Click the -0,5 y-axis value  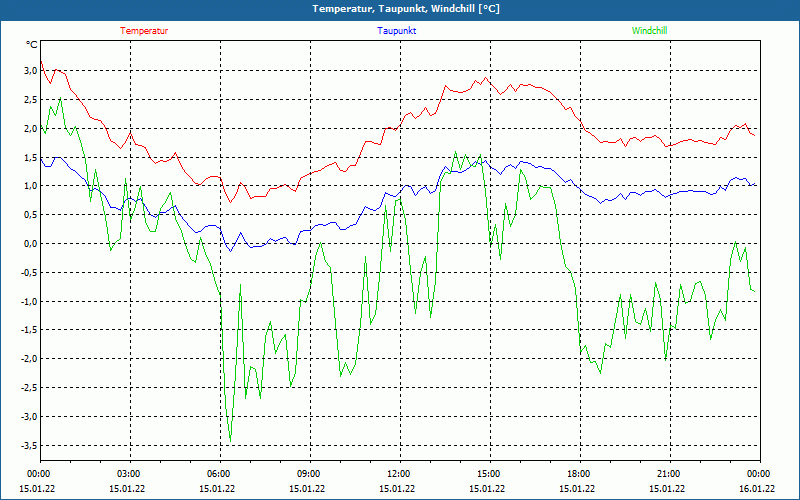point(29,272)
